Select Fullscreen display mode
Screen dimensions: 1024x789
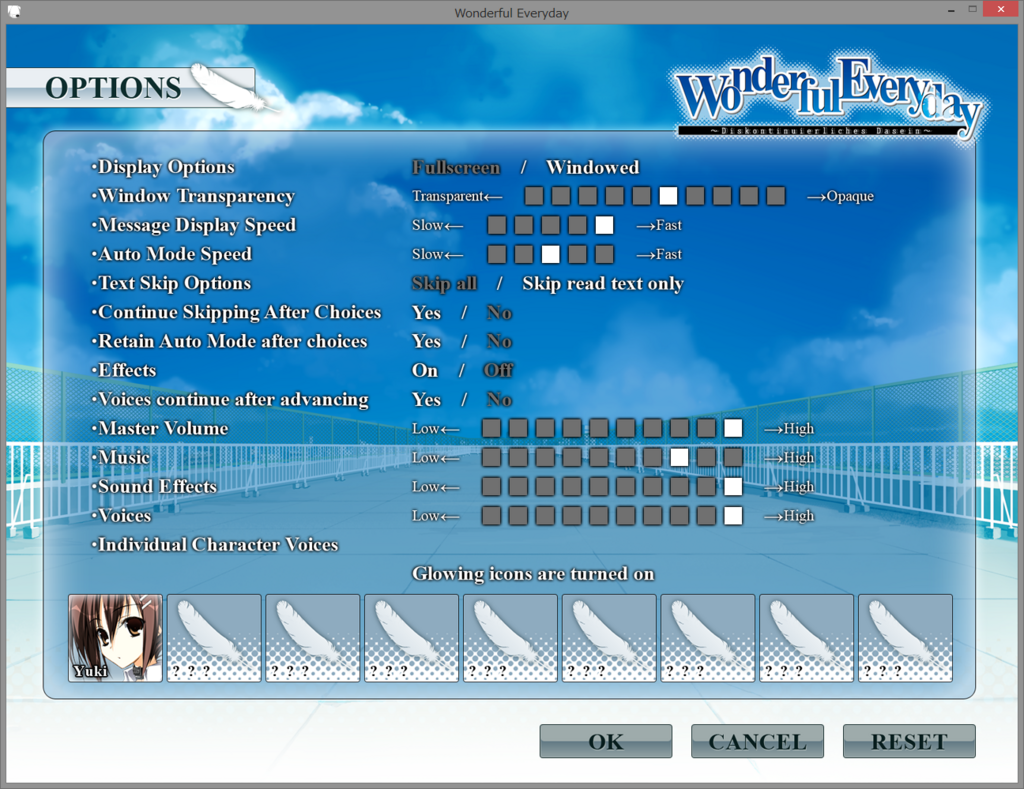tap(456, 168)
